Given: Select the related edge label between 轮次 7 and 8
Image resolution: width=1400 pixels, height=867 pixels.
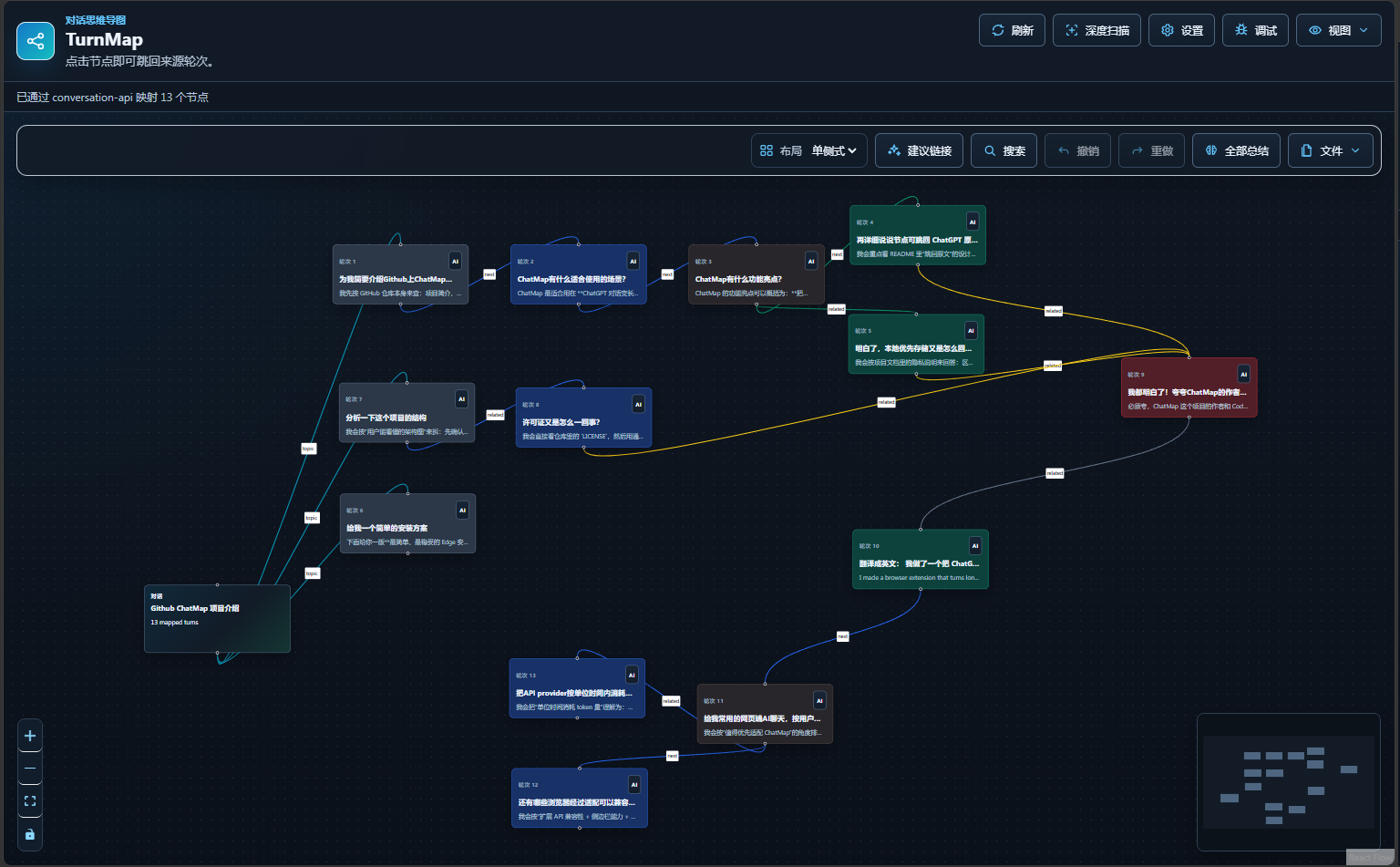Looking at the screenshot, I should [x=495, y=415].
